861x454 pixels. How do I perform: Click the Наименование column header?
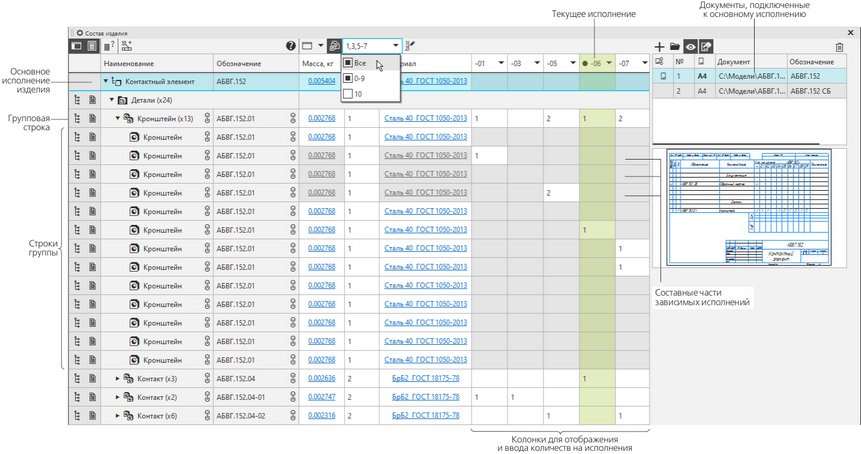(129, 64)
